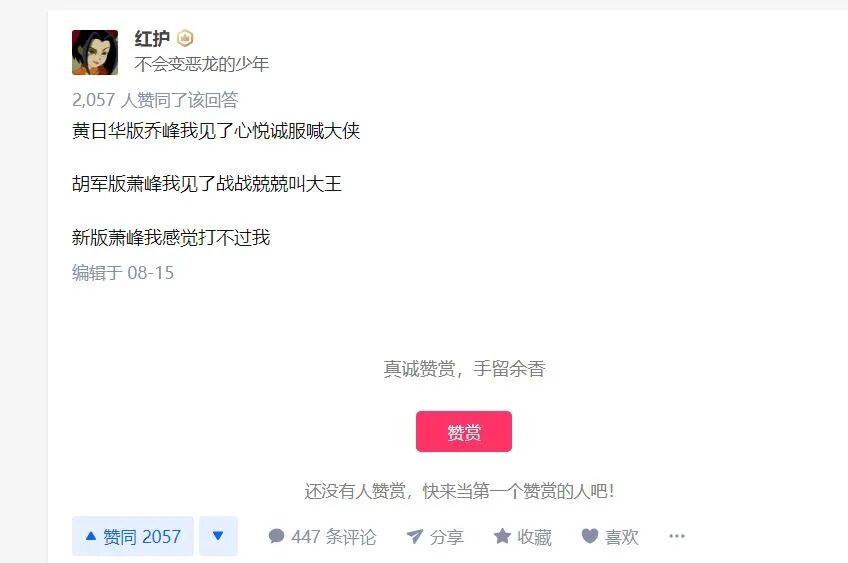Click the upvote triangle icon in 赞同
This screenshot has height=563, width=848.
coord(91,536)
